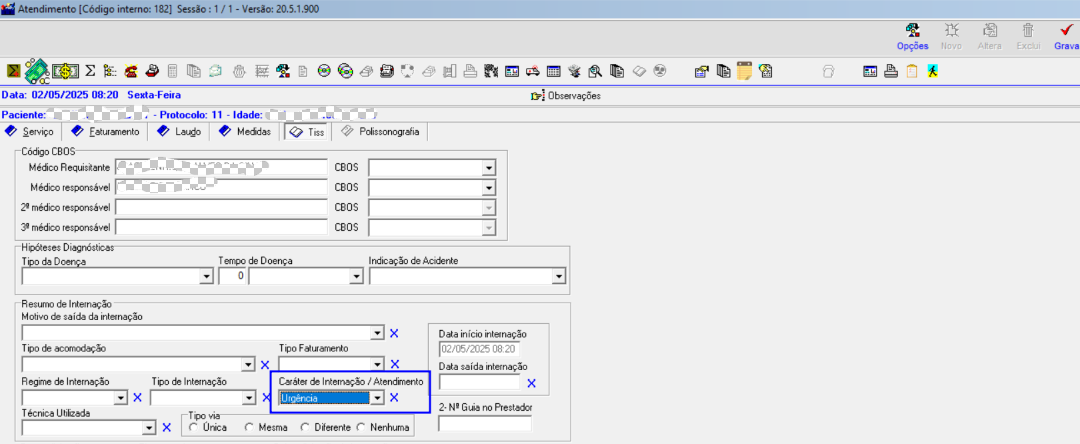
Task: Select the Nenhuma radio option
Action: tap(360, 427)
